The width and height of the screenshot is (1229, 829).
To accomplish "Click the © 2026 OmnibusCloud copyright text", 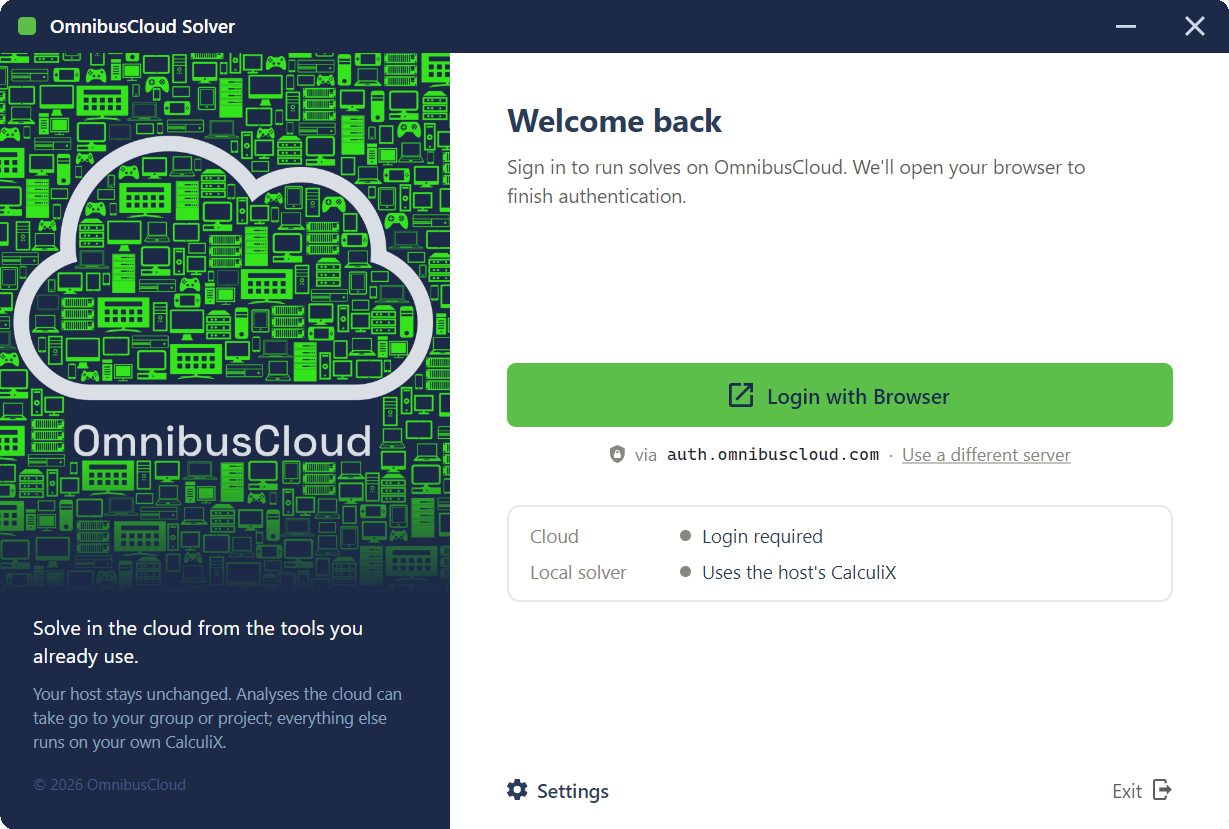I will (109, 785).
